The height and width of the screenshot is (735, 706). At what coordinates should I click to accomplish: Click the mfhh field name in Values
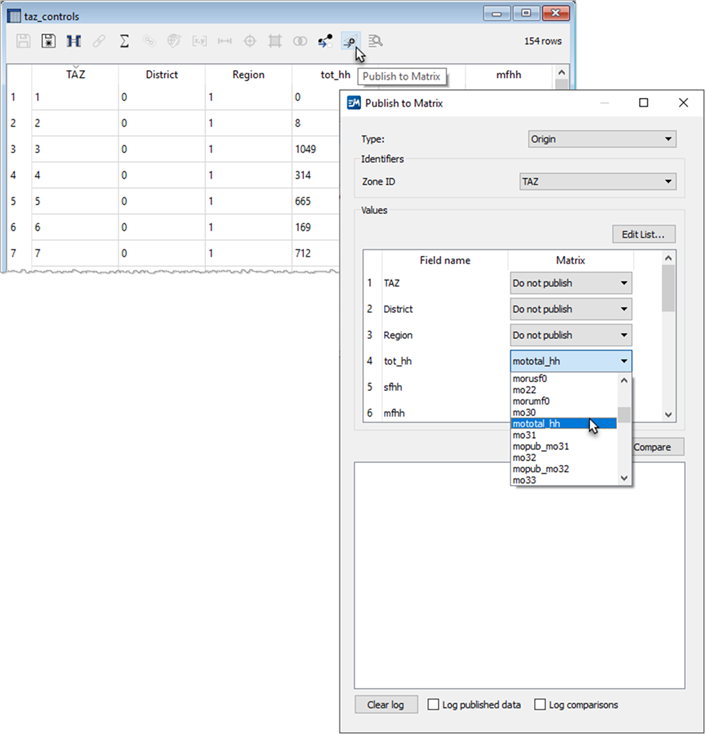(x=394, y=413)
